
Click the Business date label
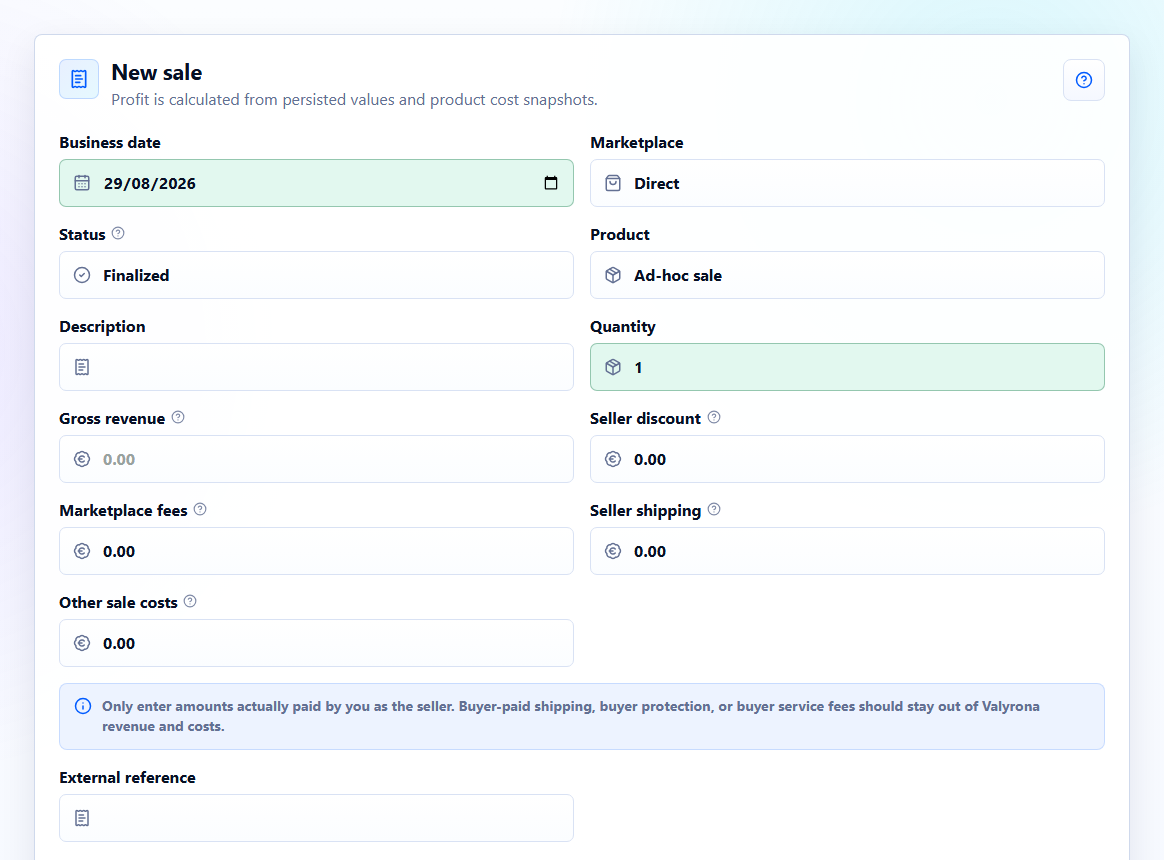pyautogui.click(x=110, y=143)
